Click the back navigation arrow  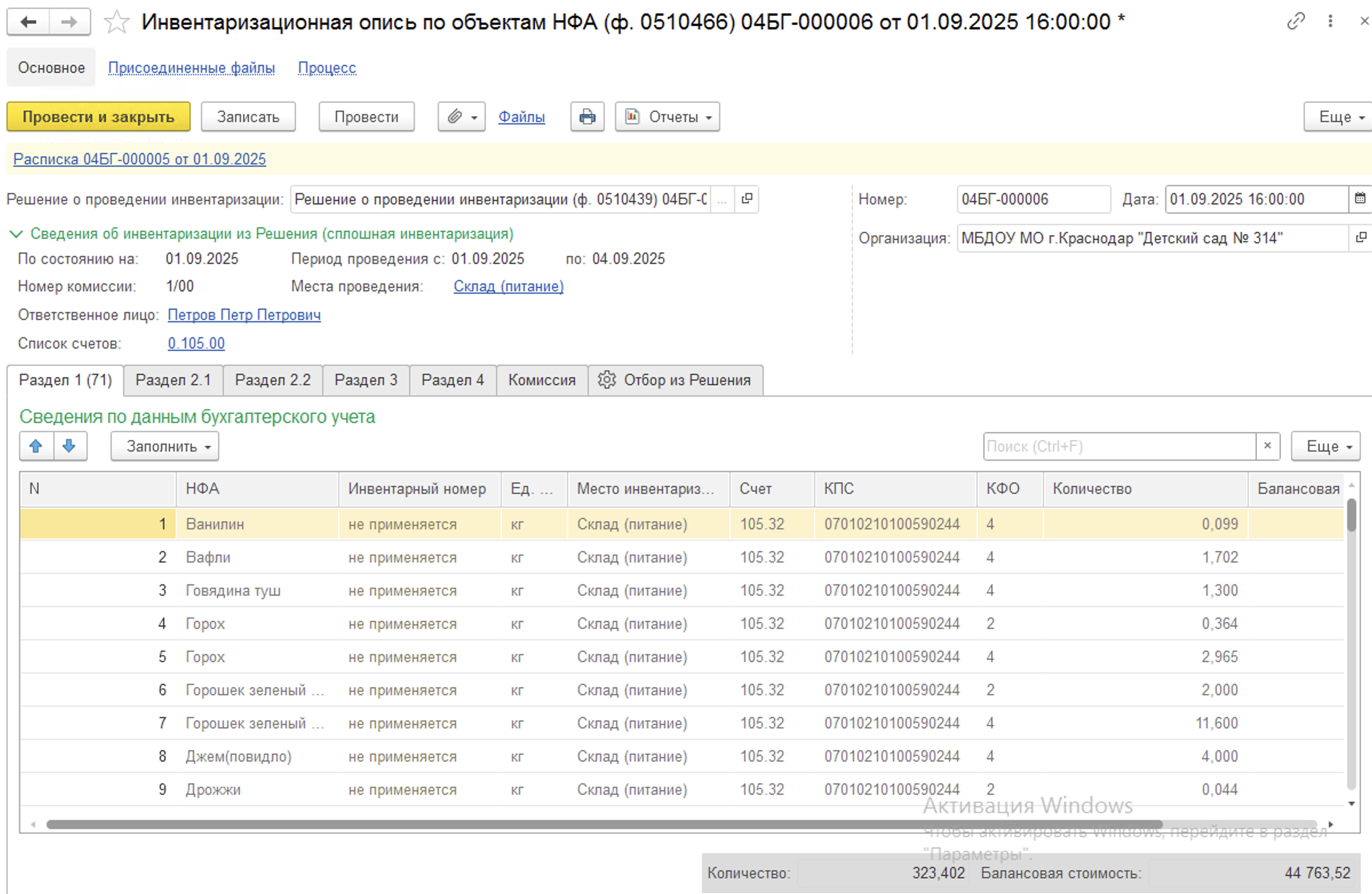[x=28, y=22]
